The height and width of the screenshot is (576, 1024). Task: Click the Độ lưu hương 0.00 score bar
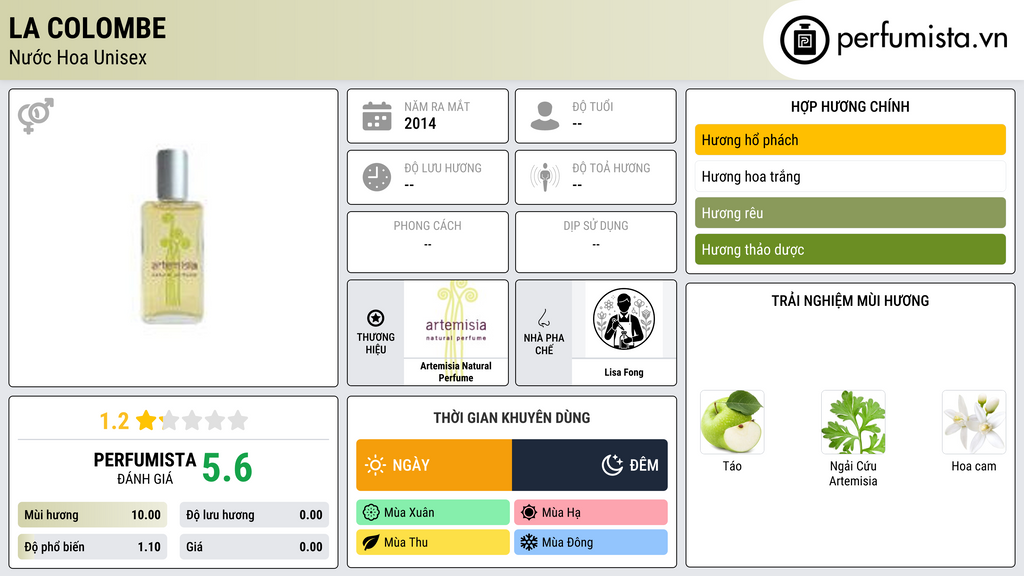[x=254, y=515]
